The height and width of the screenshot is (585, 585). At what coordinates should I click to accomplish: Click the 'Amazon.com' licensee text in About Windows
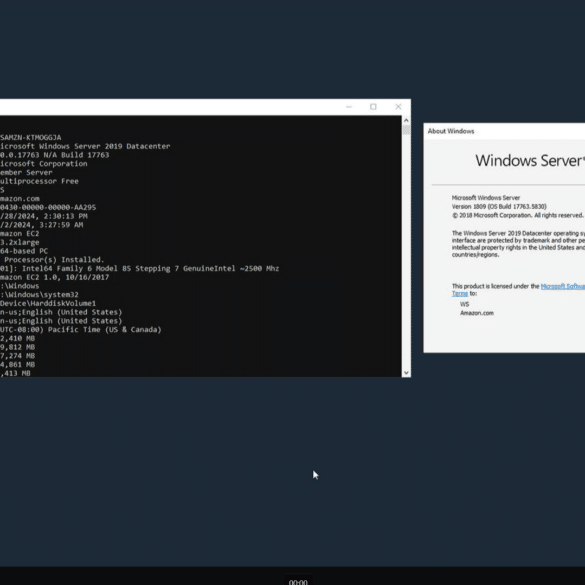(477, 313)
